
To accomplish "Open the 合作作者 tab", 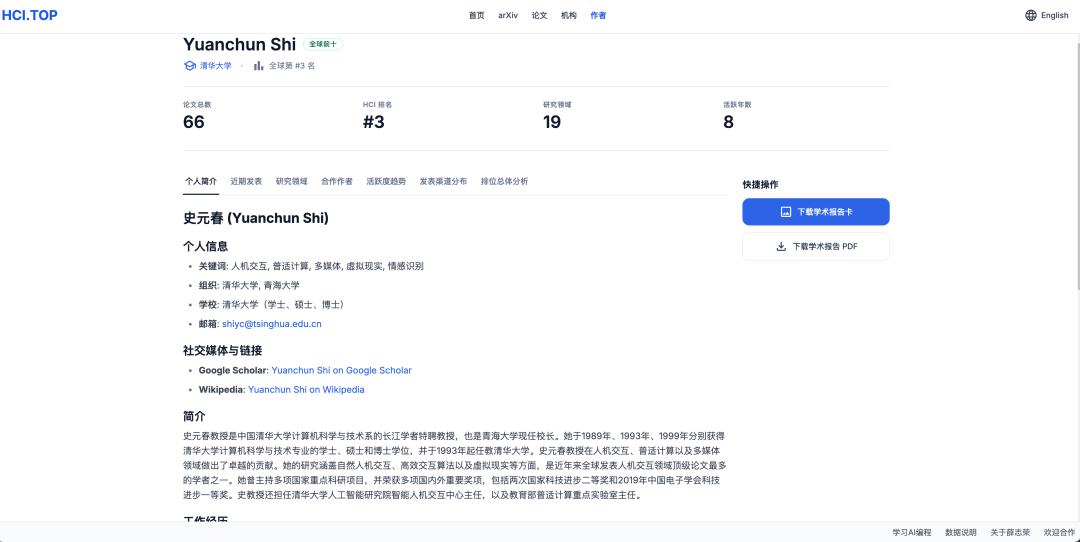I will coord(337,181).
